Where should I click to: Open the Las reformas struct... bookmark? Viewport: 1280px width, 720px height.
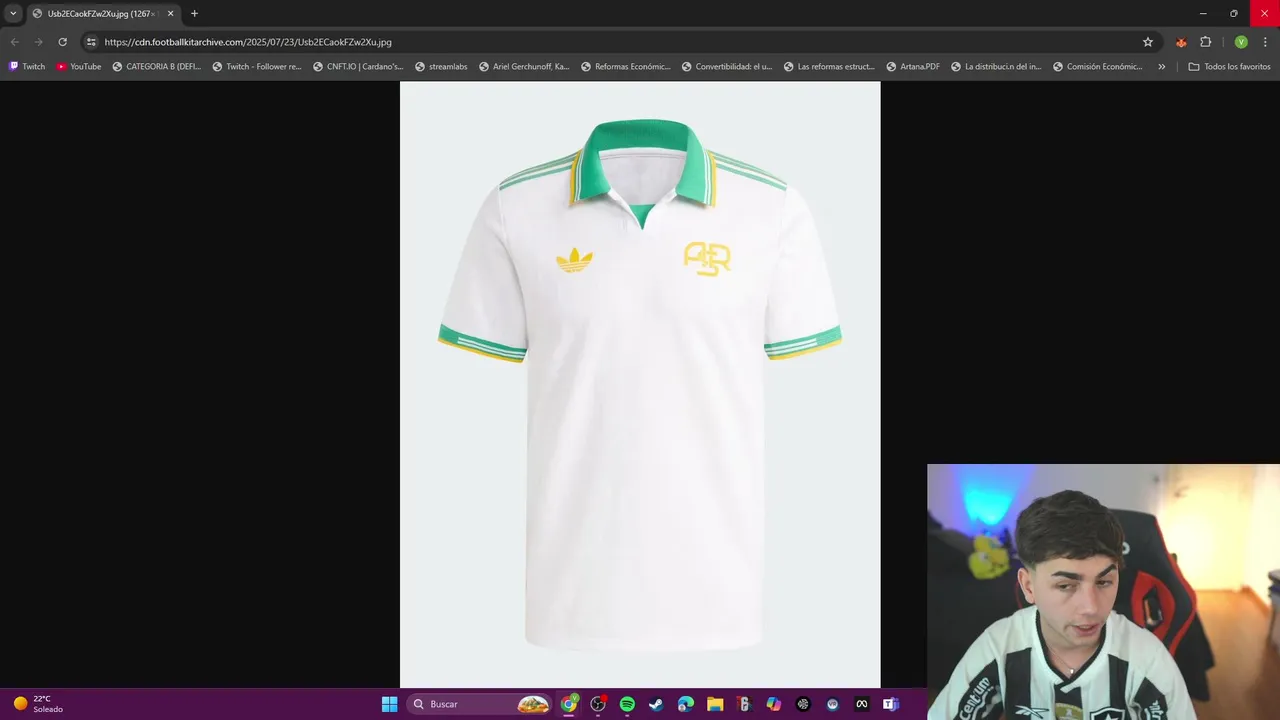click(x=829, y=67)
